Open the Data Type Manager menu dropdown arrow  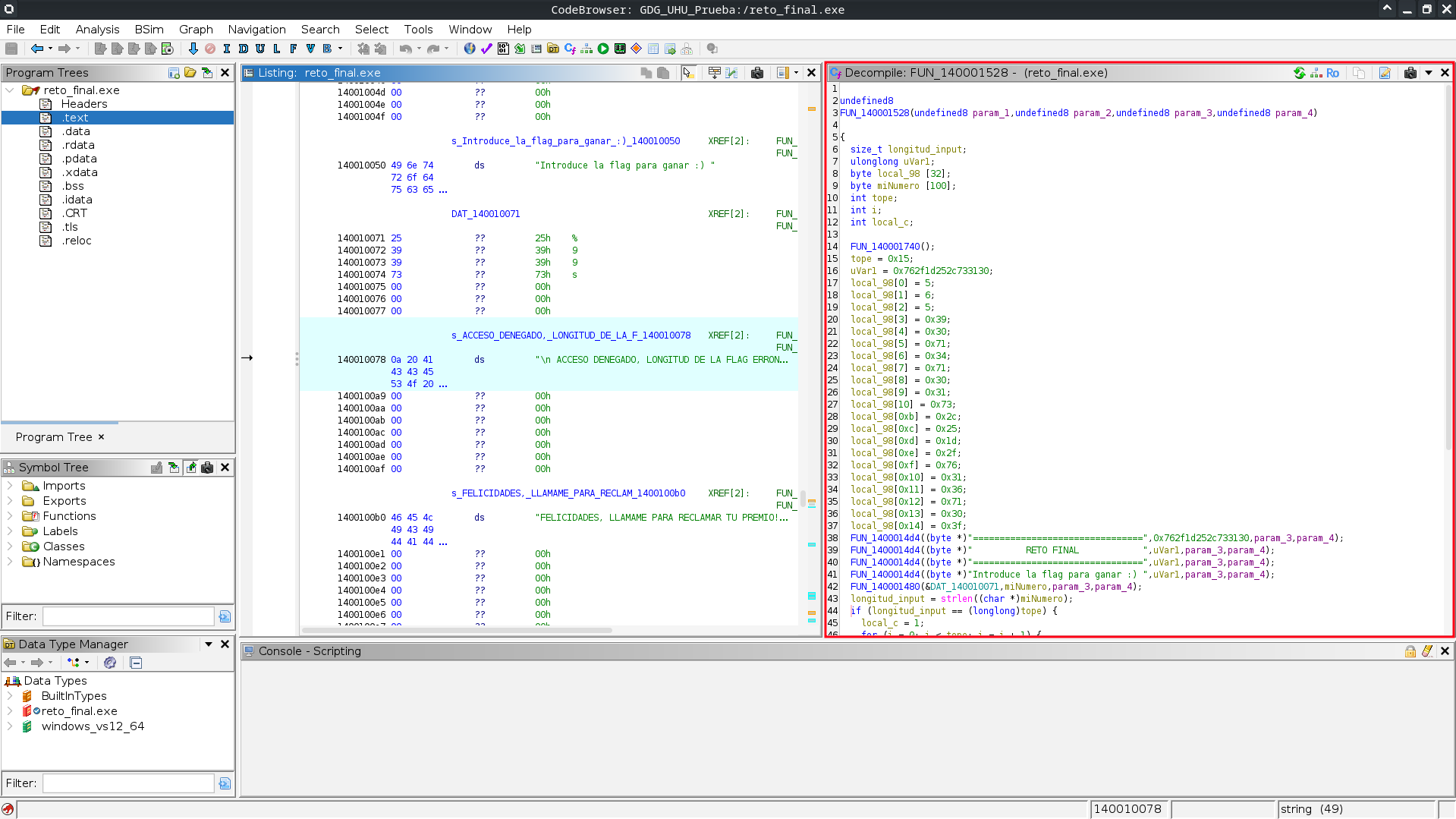point(209,644)
